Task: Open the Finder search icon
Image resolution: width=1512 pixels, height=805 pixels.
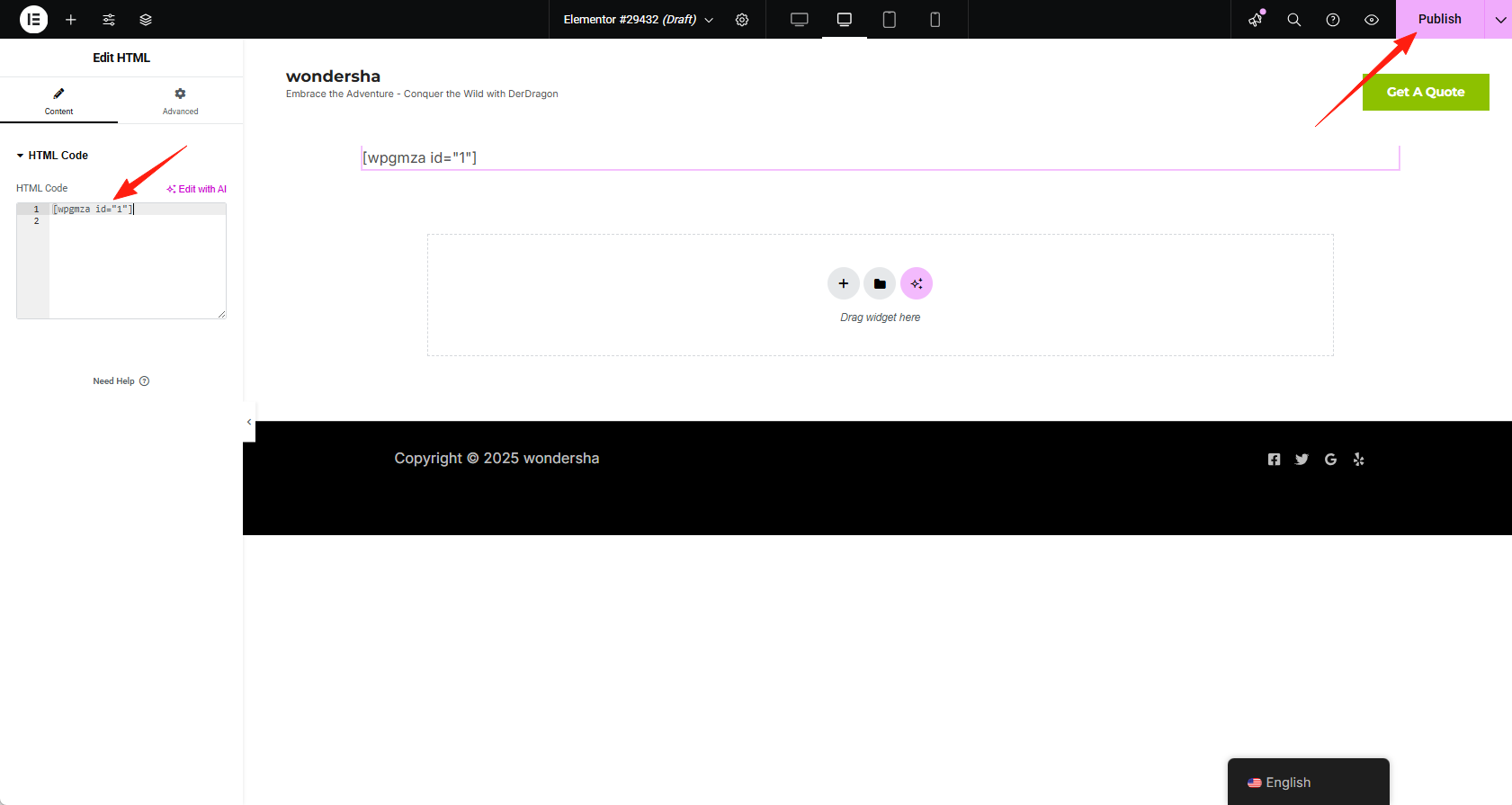Action: tap(1294, 20)
